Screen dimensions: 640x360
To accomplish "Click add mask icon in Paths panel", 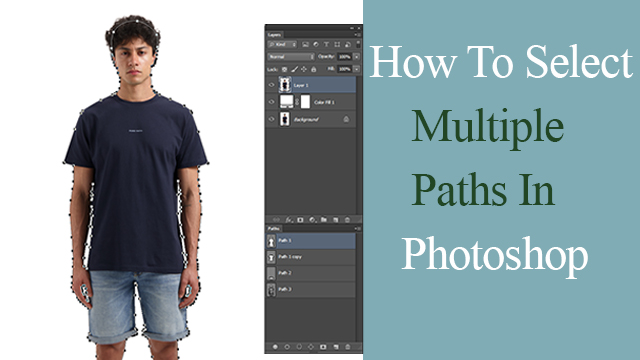I will click(323, 347).
